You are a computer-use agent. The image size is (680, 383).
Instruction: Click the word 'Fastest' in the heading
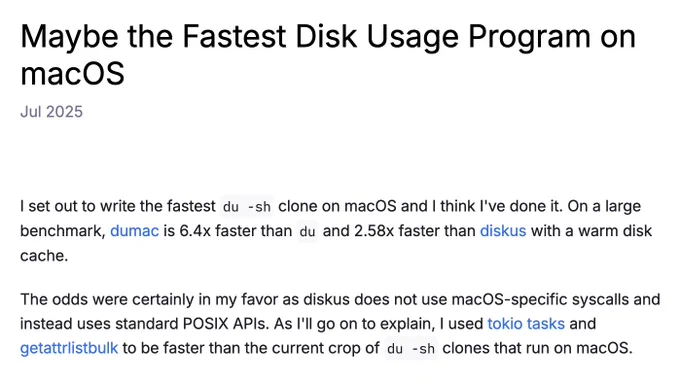click(x=234, y=36)
